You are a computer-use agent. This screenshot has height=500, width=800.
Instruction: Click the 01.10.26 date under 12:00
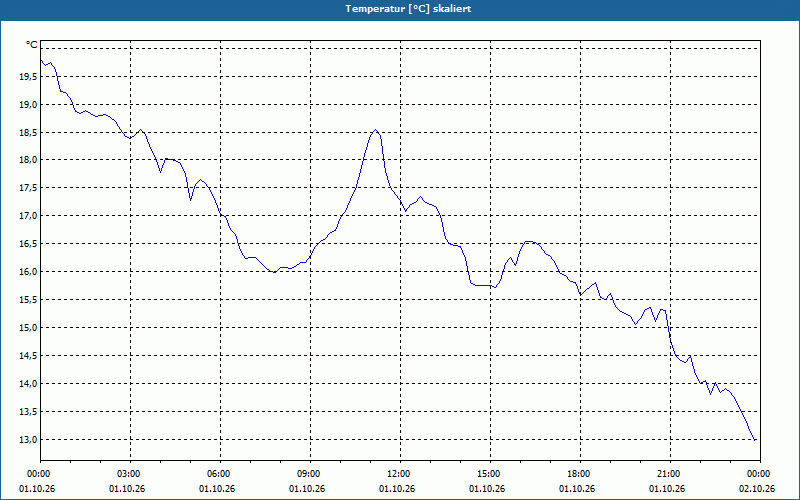(x=397, y=489)
